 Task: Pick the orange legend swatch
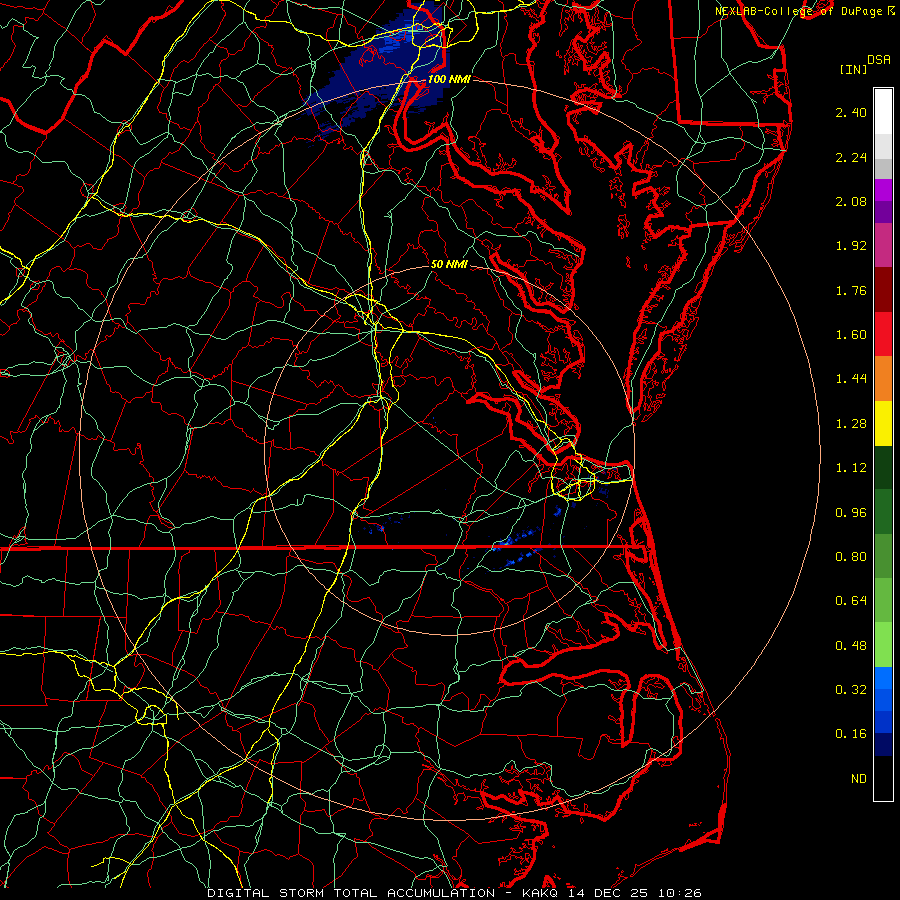(x=883, y=379)
